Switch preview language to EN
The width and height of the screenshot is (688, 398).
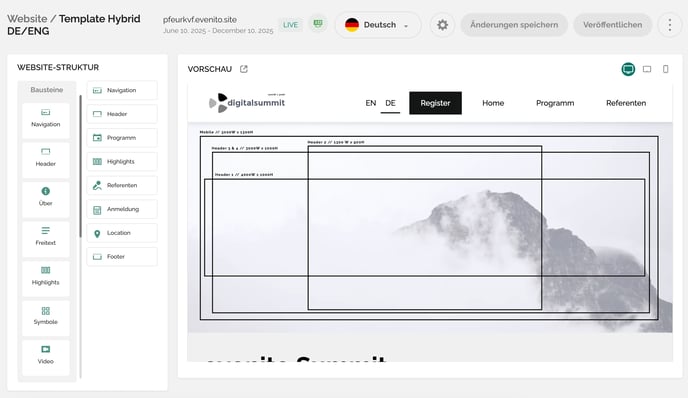pyautogui.click(x=371, y=103)
